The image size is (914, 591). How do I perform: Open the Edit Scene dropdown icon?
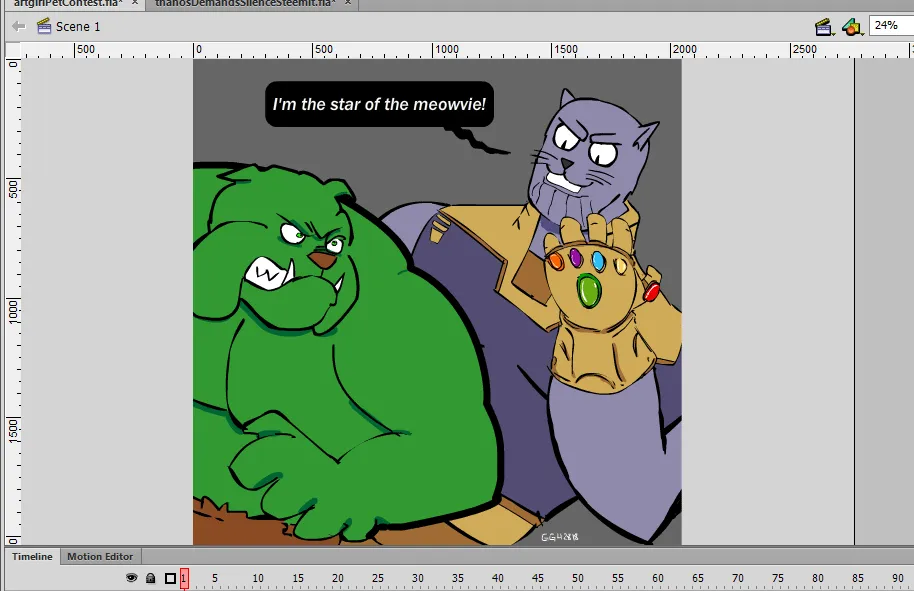coord(824,27)
